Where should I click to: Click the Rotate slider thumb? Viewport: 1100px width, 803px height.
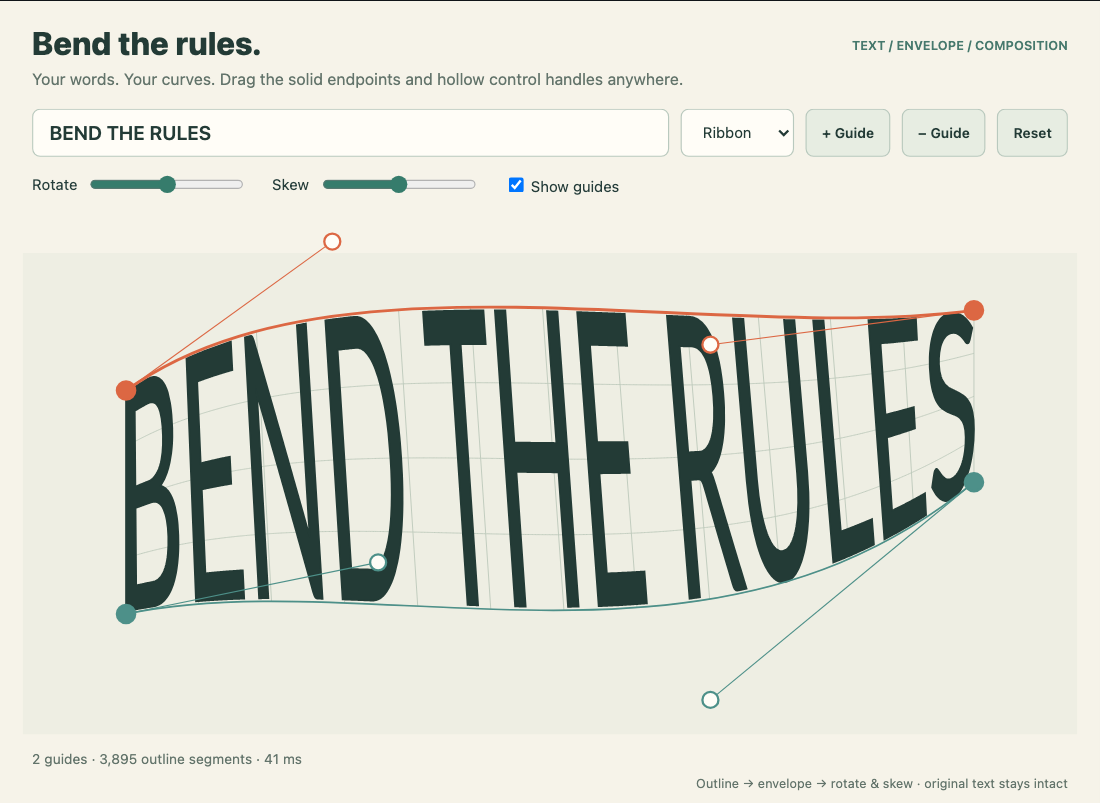click(x=167, y=184)
